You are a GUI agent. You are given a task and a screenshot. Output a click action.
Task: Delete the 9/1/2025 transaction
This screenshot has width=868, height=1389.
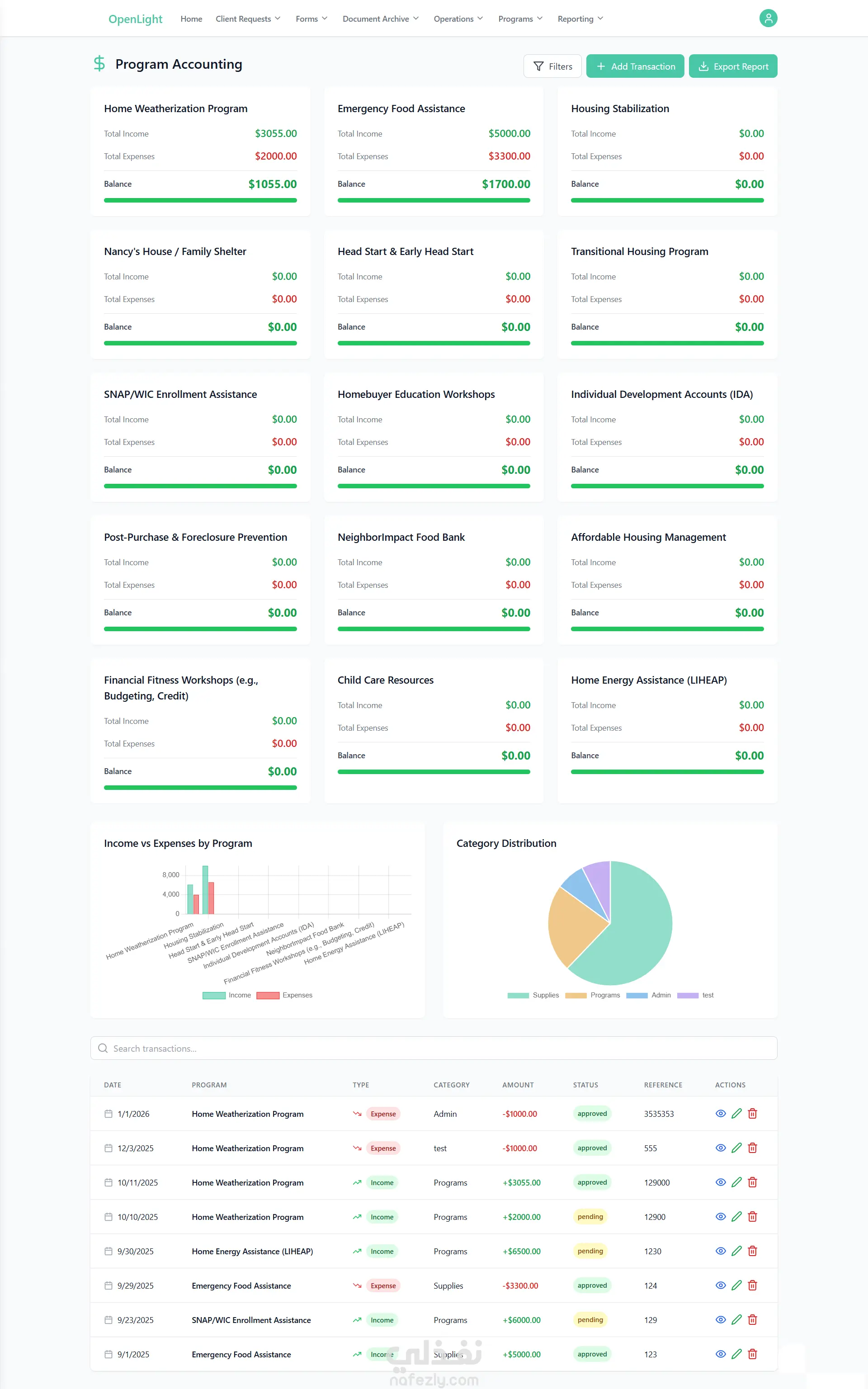[x=753, y=1354]
